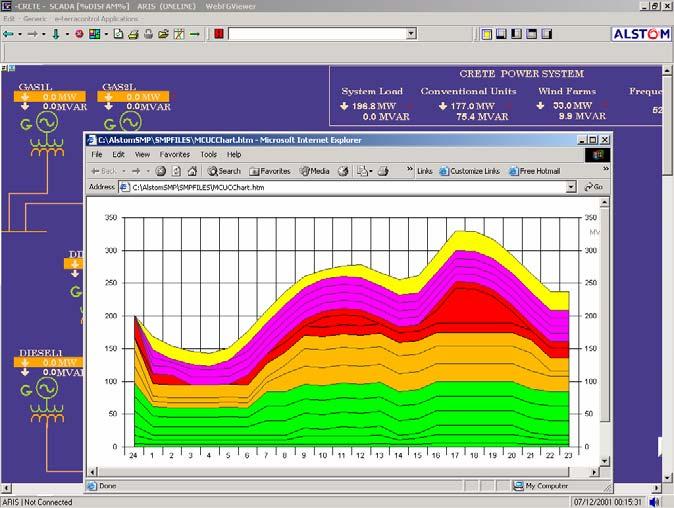
Task: Click the Internet Explorer Stop icon
Action: tap(160, 171)
